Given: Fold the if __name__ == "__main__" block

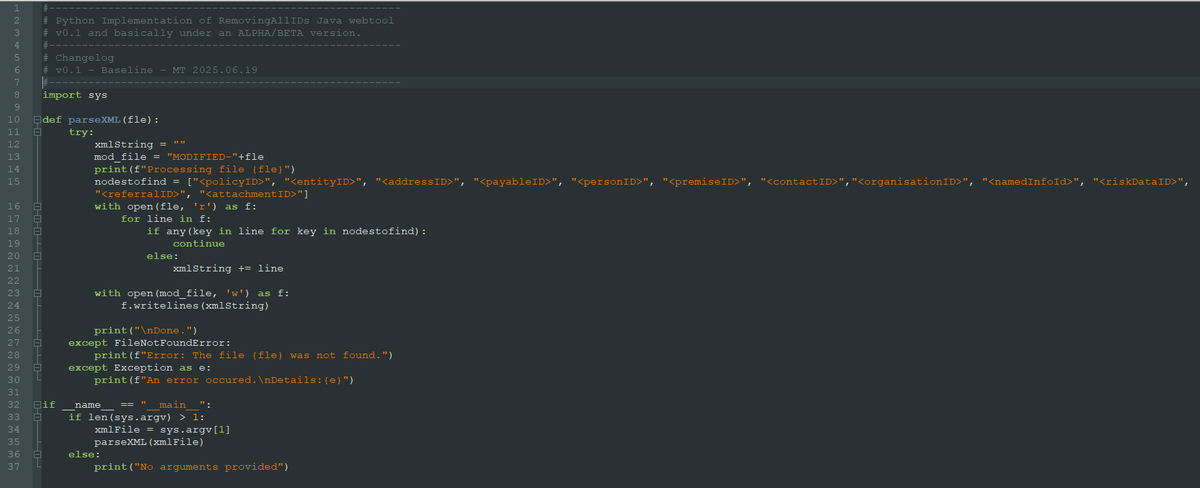Looking at the screenshot, I should 37,405.
